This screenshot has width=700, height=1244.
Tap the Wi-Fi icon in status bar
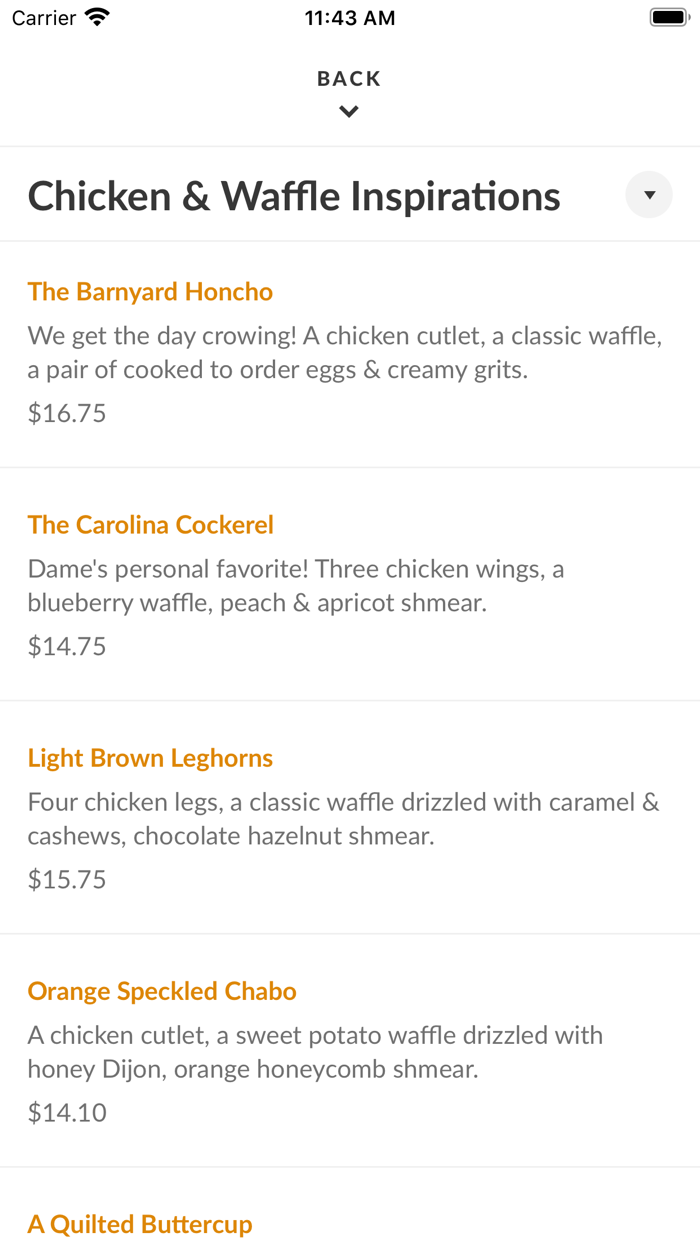pyautogui.click(x=95, y=16)
